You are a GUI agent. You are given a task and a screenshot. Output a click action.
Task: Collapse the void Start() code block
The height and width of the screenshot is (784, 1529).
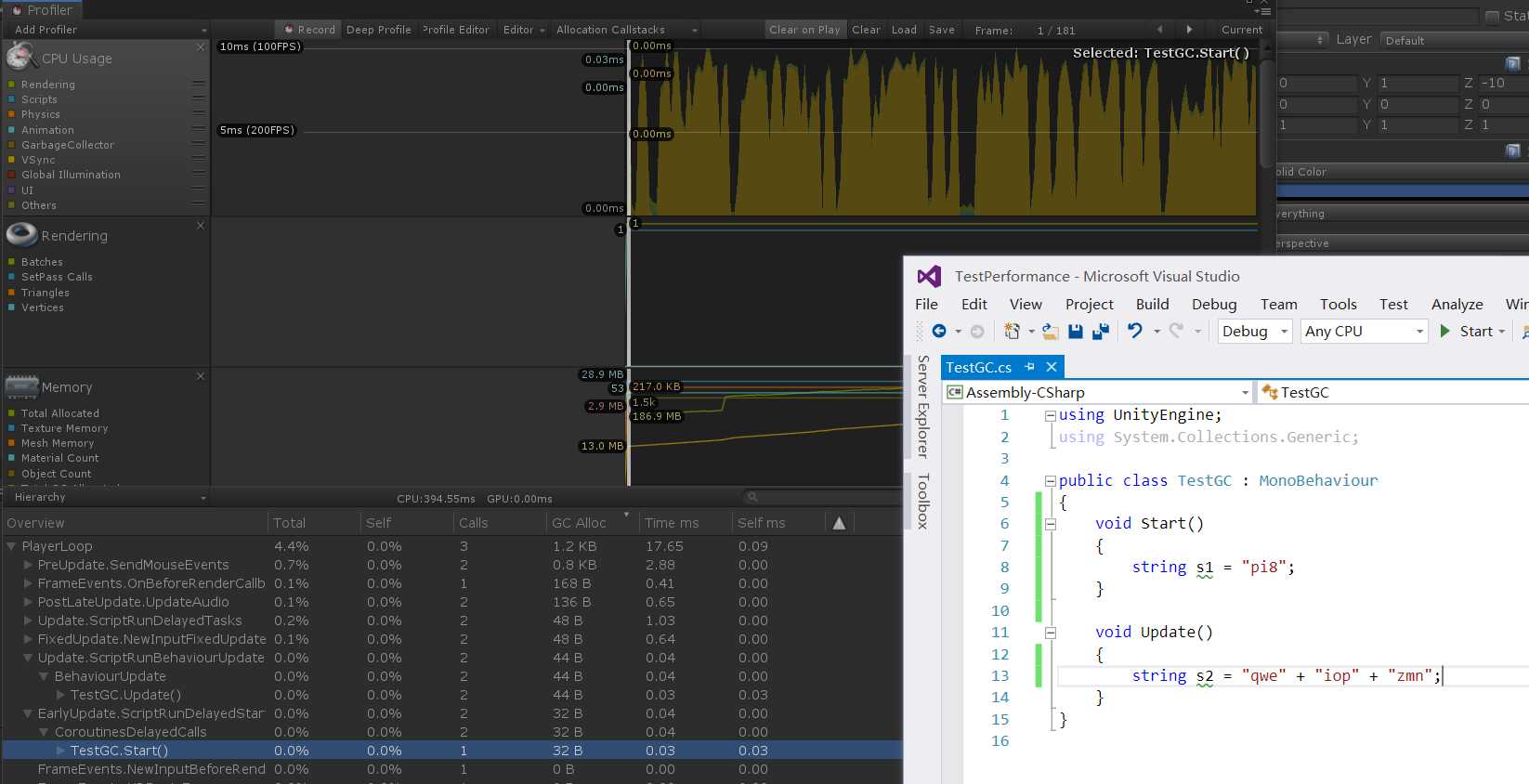1051,524
